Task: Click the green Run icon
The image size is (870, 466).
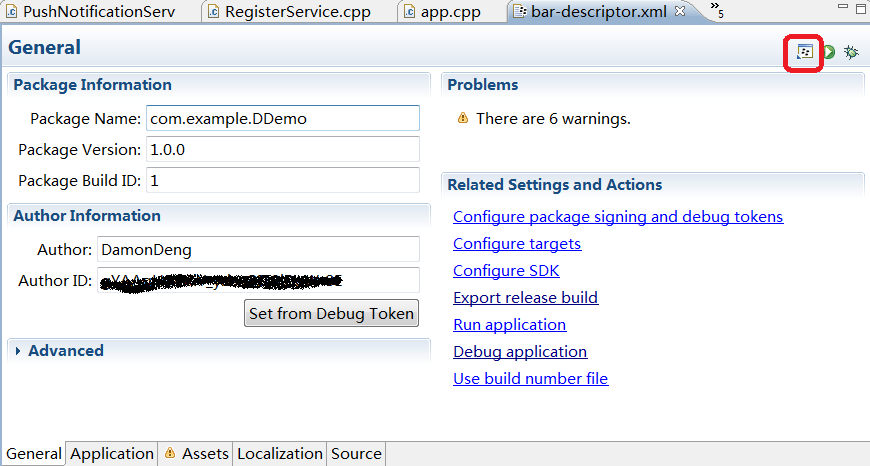Action: click(829, 51)
